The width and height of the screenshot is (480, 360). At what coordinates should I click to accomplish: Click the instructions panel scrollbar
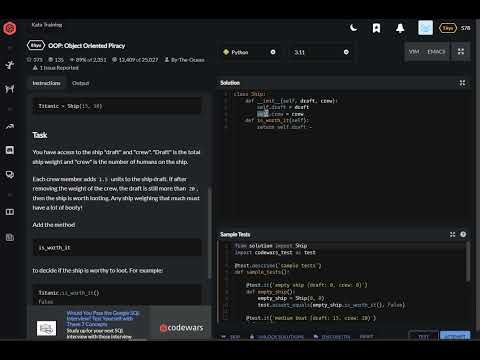pos(210,233)
